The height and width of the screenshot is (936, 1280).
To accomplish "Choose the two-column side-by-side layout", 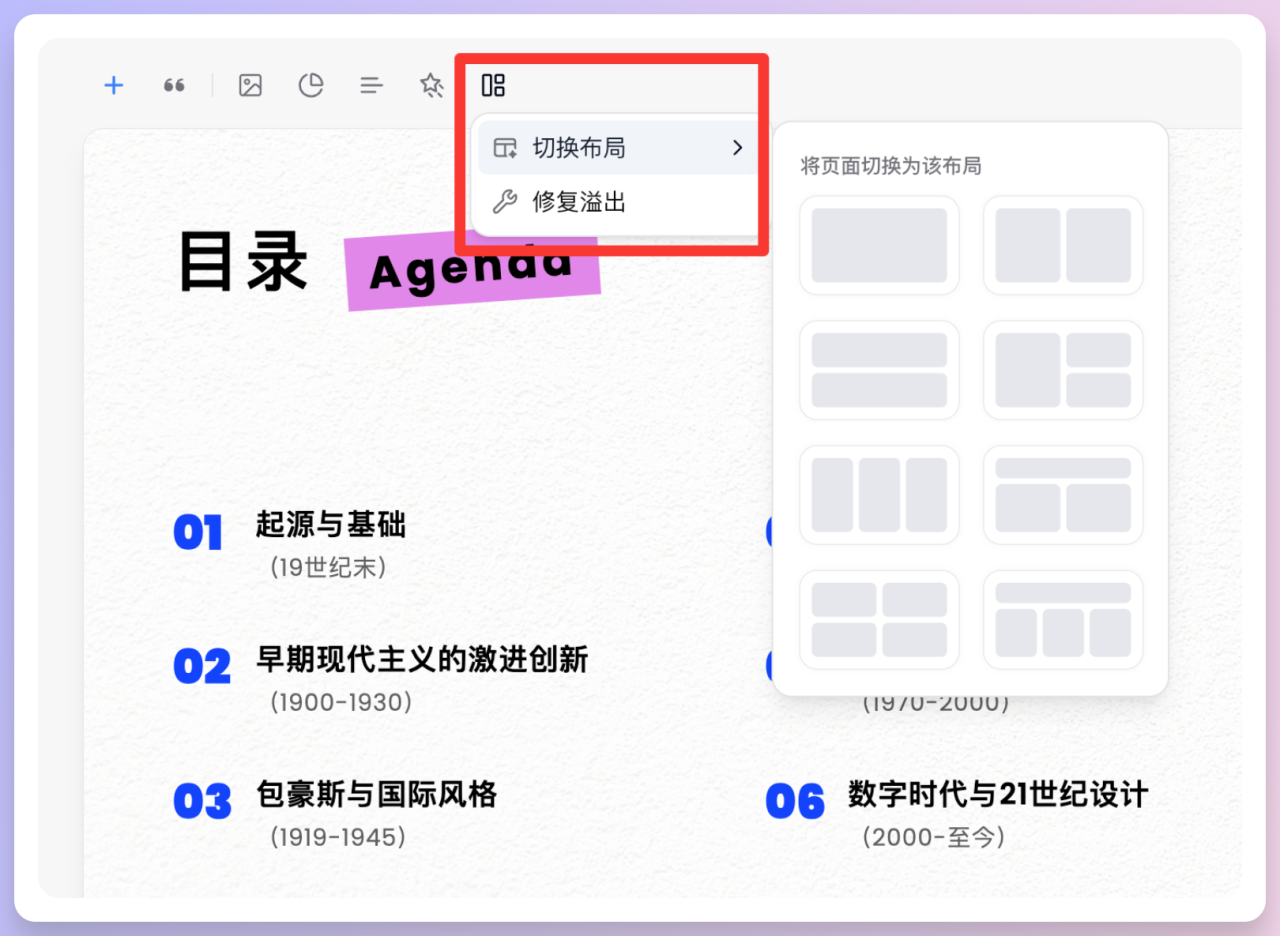I will click(x=1063, y=245).
